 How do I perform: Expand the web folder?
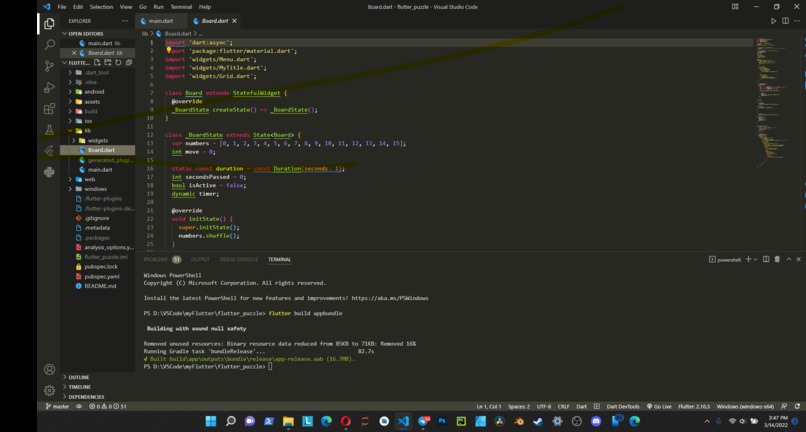(70, 179)
